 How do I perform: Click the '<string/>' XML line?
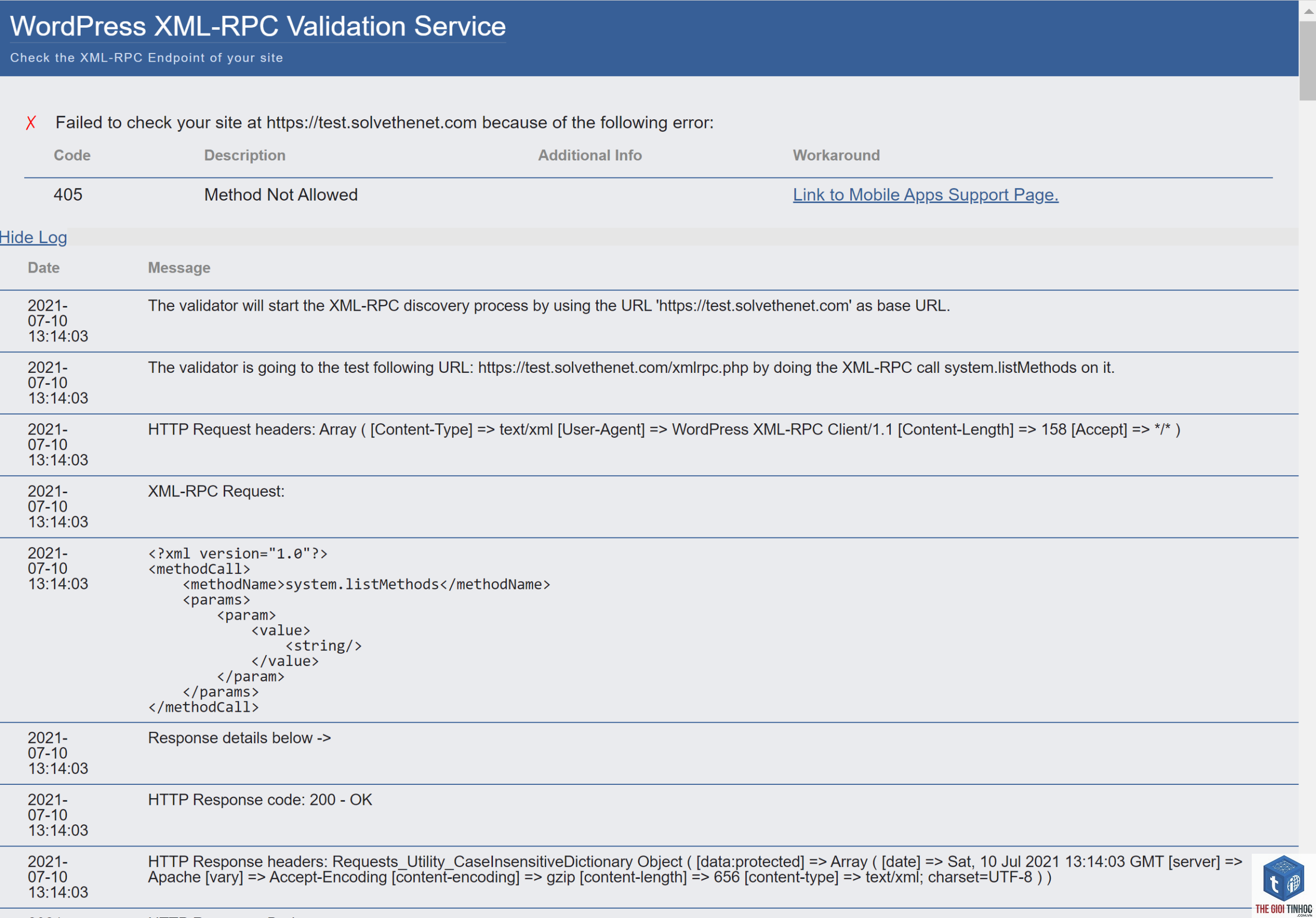tap(324, 646)
